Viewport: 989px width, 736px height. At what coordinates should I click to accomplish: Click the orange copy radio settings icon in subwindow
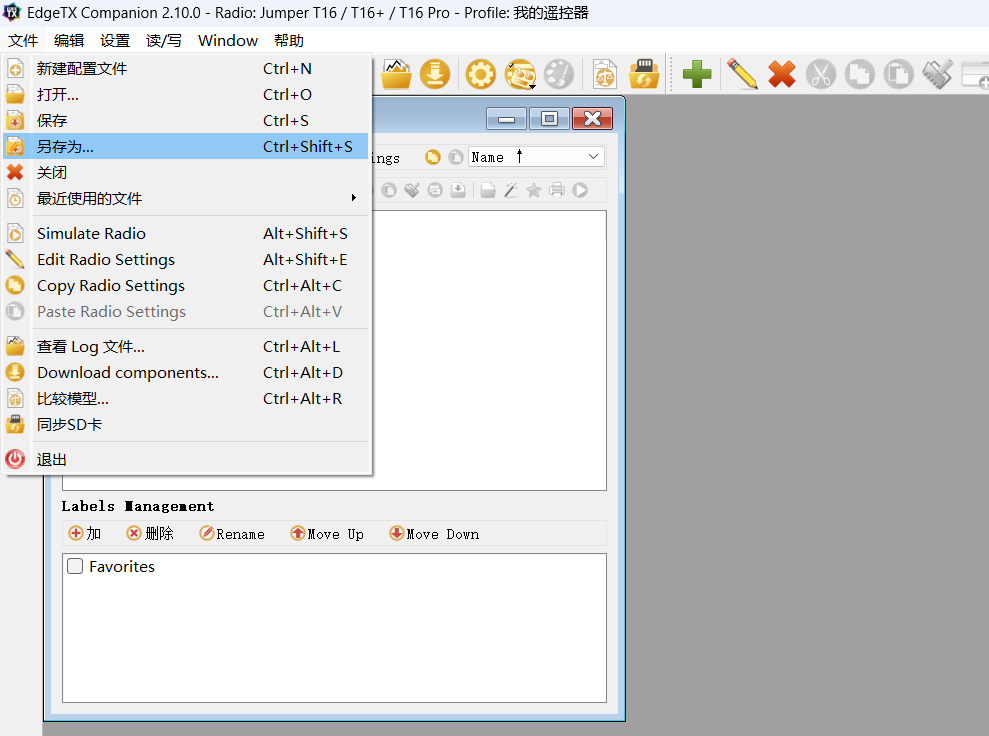(x=433, y=157)
